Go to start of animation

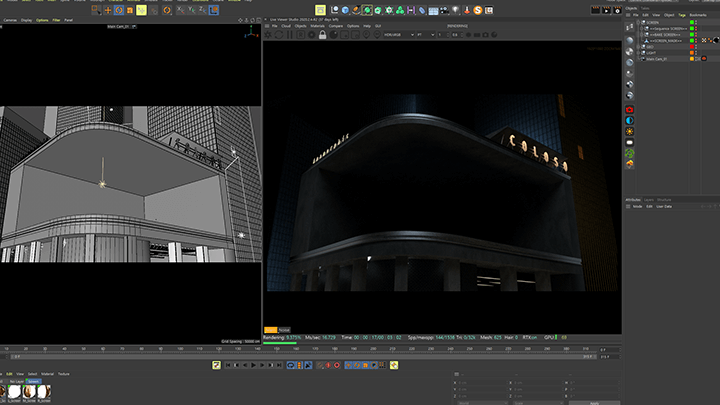(x=228, y=365)
